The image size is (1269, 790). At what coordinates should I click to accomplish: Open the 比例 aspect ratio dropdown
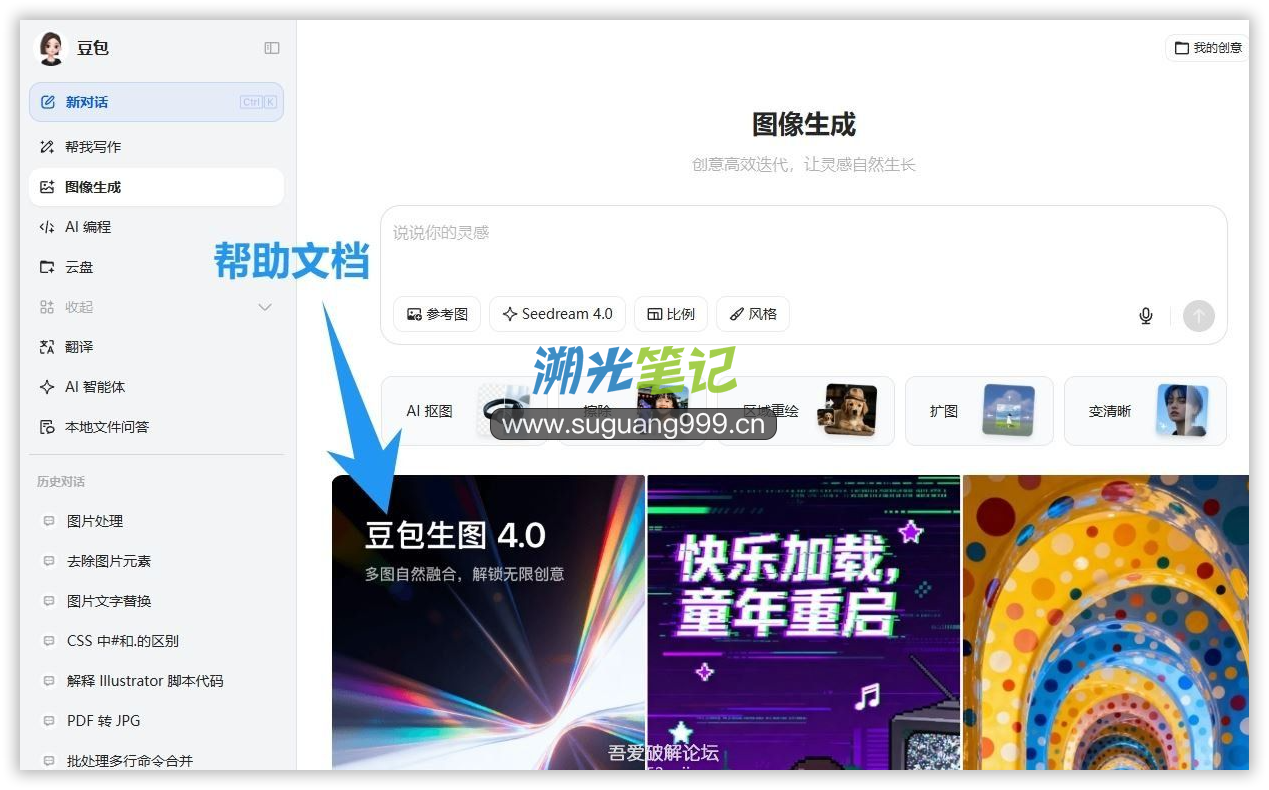click(671, 314)
